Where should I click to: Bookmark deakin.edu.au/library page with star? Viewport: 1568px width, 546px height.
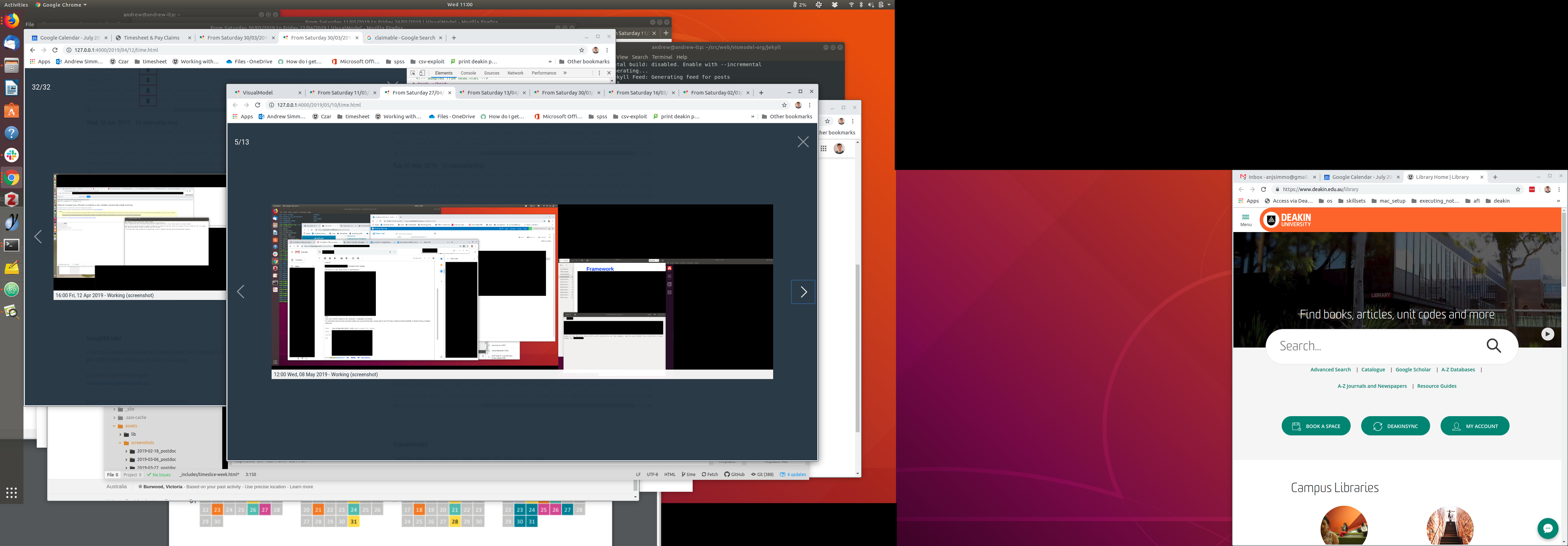[x=1518, y=189]
